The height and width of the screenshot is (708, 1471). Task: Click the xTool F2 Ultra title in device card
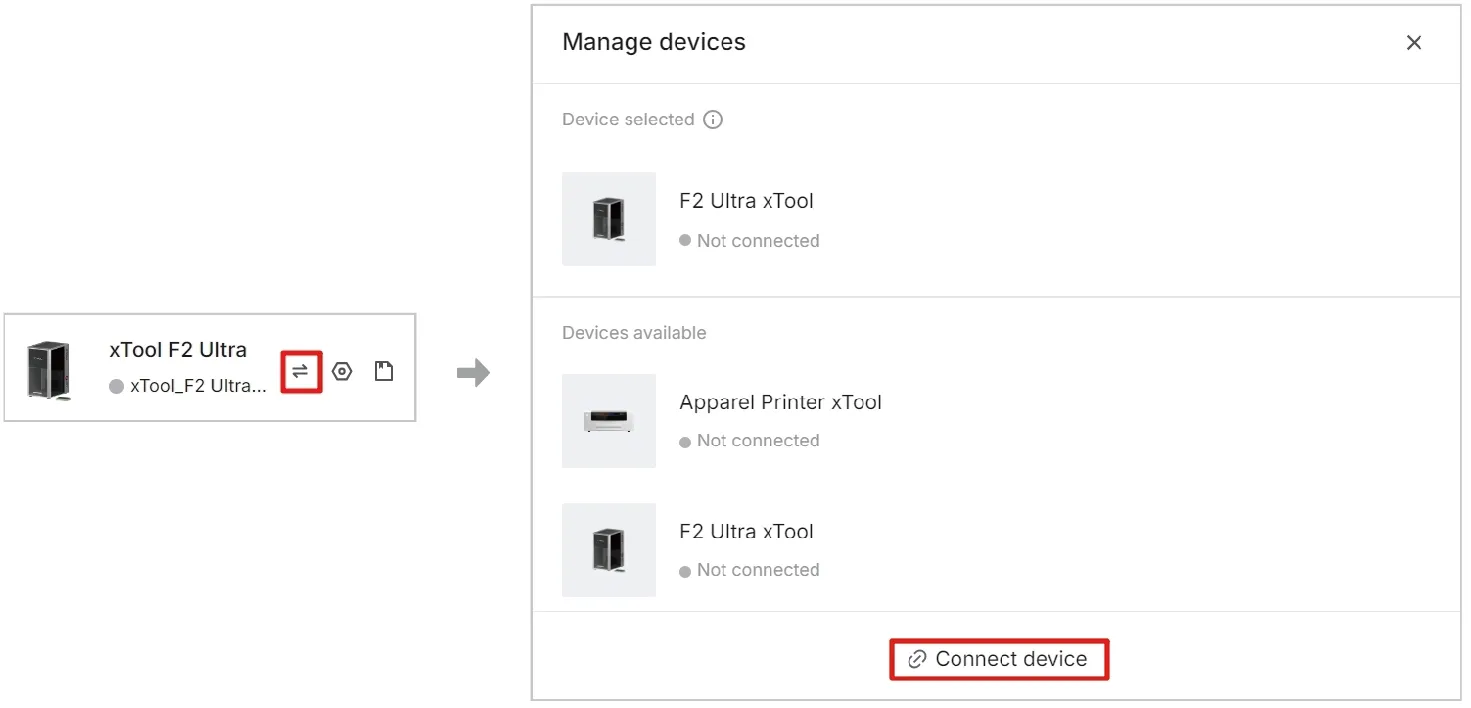(178, 350)
